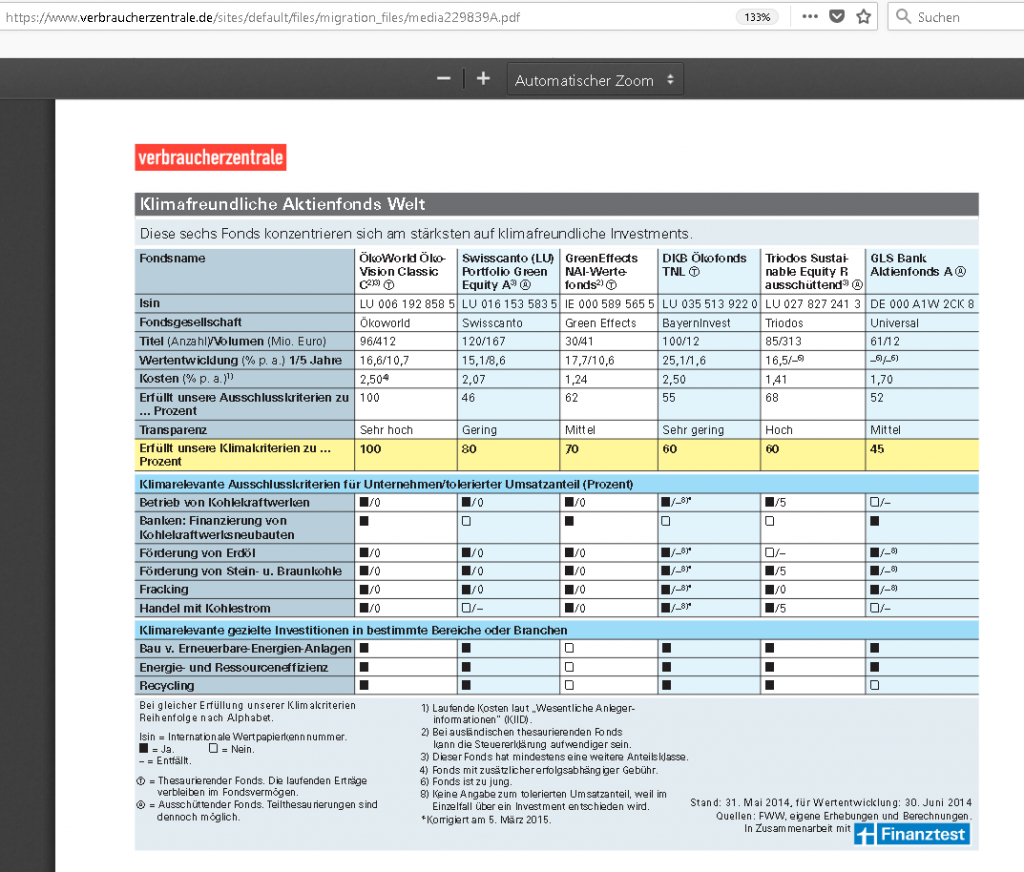Click empty box for GreenEffects Bau v. Erneuerbare-Energien-Anlagen
The image size is (1024, 872).
pyautogui.click(x=569, y=648)
